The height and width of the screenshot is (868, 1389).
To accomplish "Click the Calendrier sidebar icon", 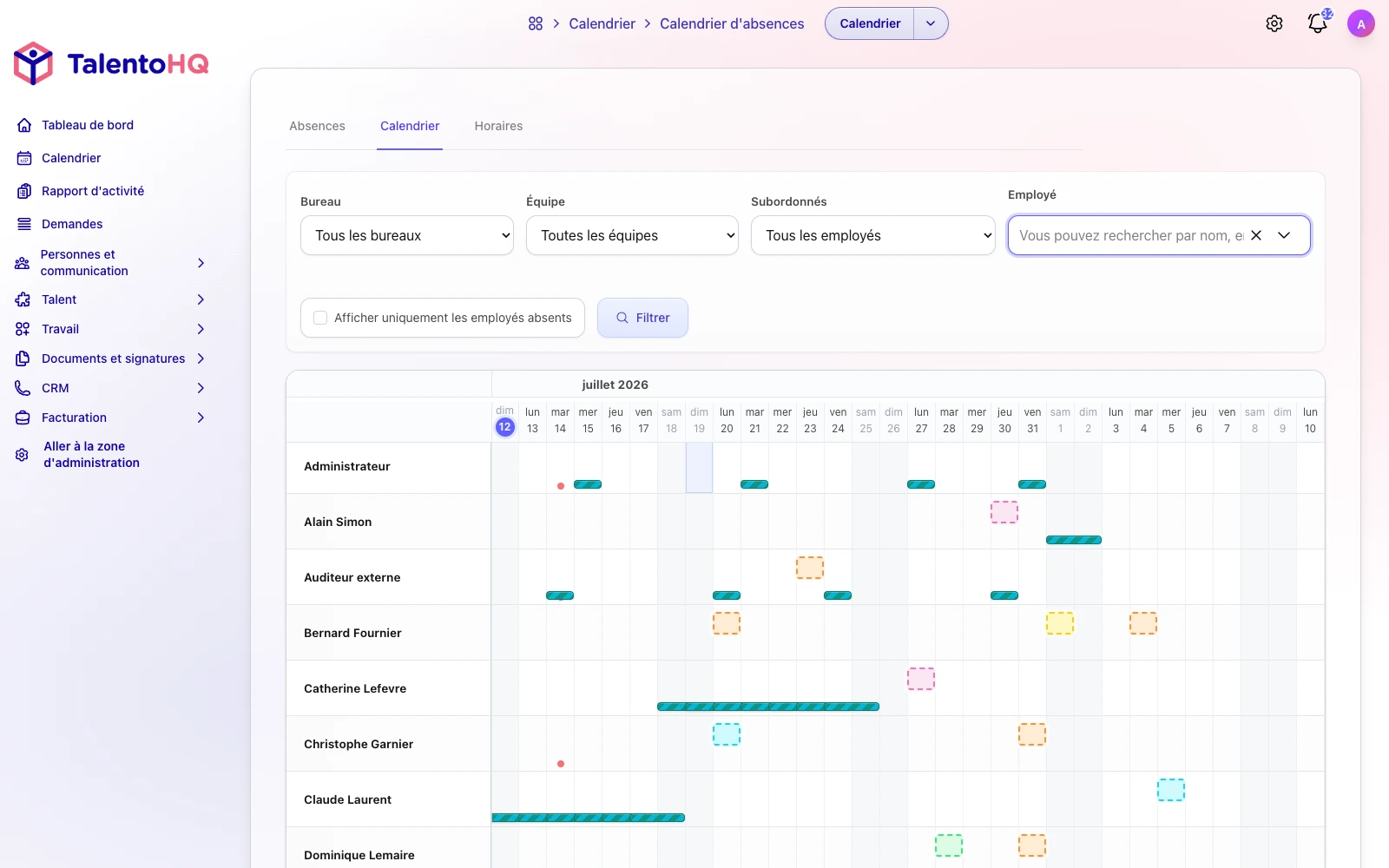I will tap(24, 158).
